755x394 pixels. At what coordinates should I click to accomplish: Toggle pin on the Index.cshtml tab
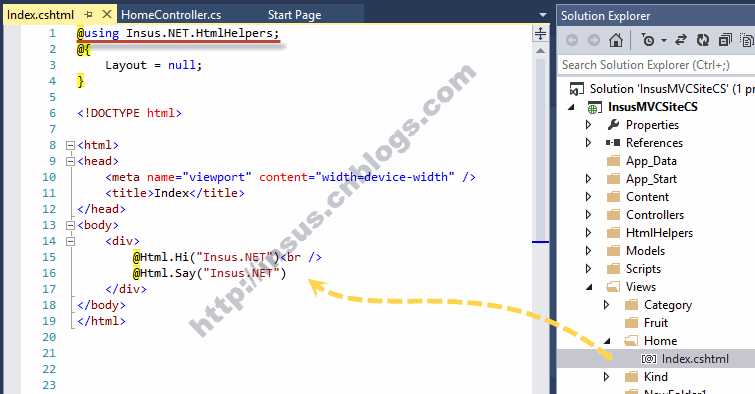tap(89, 14)
